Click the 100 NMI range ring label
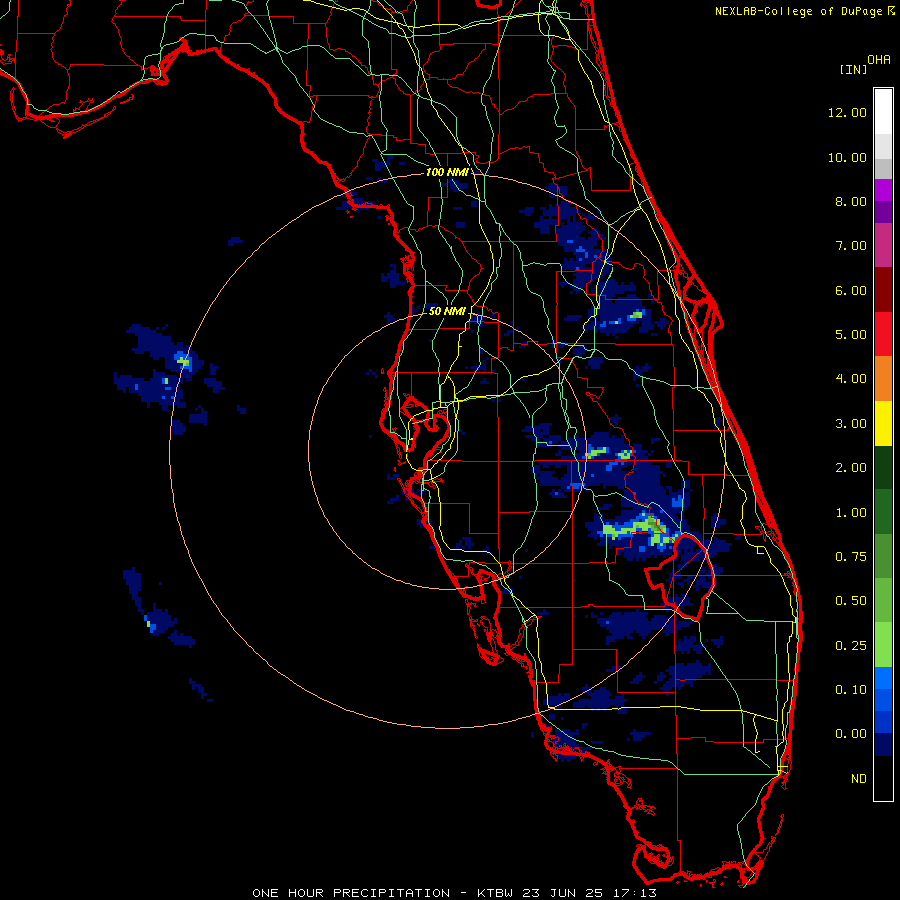900x900 pixels. pyautogui.click(x=447, y=172)
